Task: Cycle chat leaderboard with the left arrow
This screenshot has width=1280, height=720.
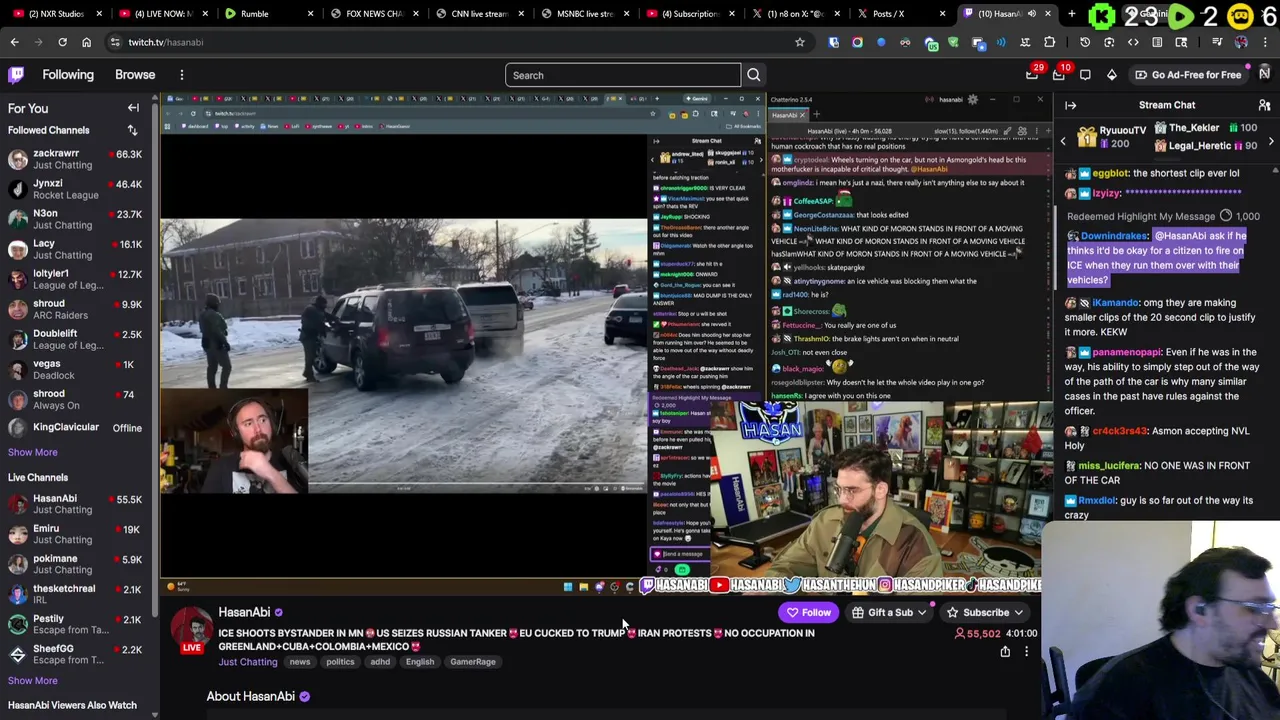Action: tap(1063, 142)
